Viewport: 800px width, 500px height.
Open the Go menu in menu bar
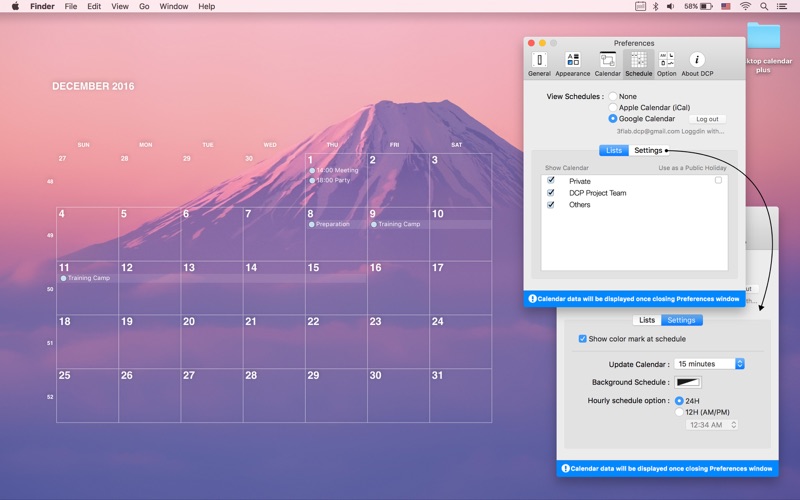144,6
